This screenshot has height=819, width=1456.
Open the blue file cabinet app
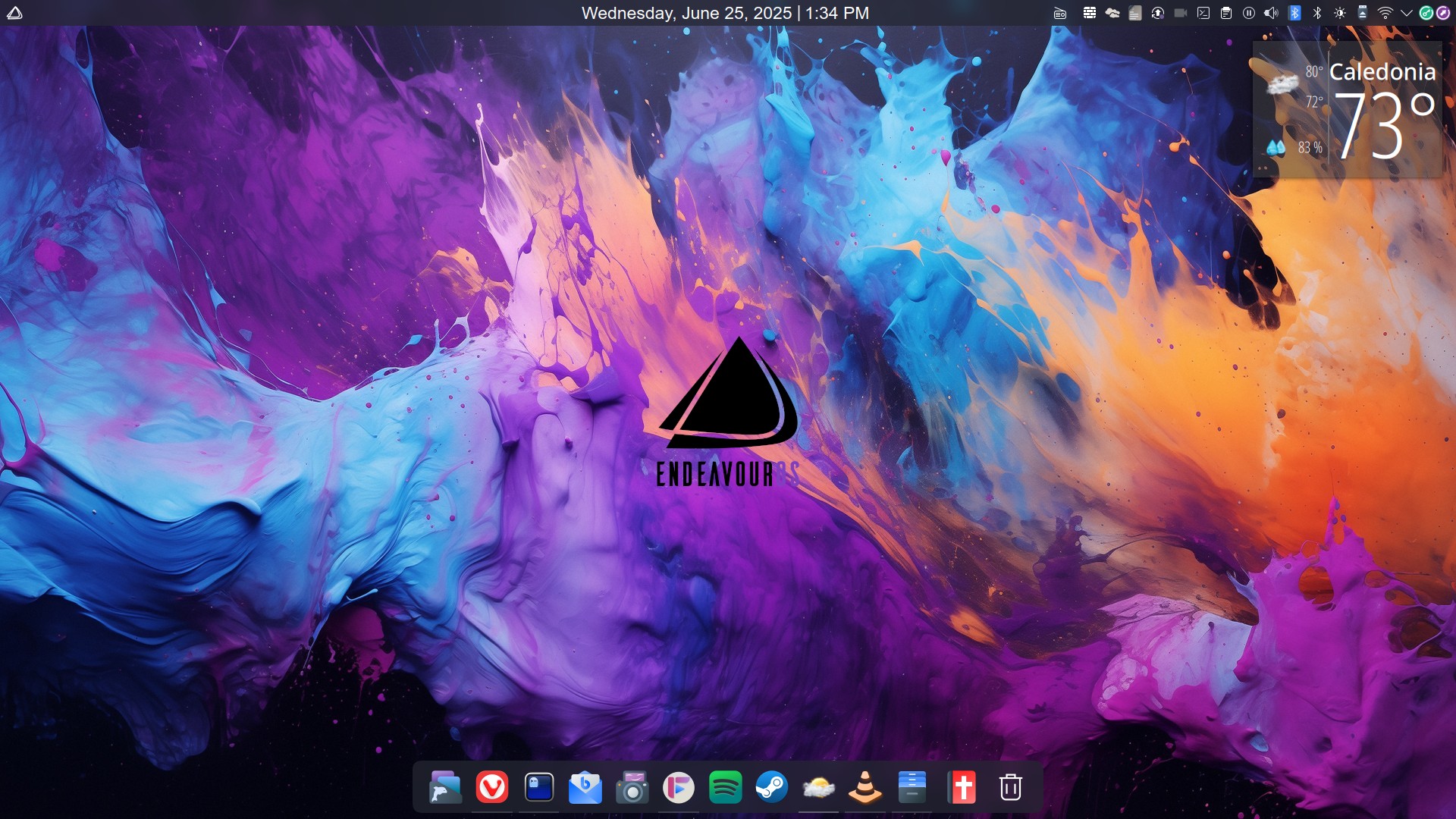912,788
